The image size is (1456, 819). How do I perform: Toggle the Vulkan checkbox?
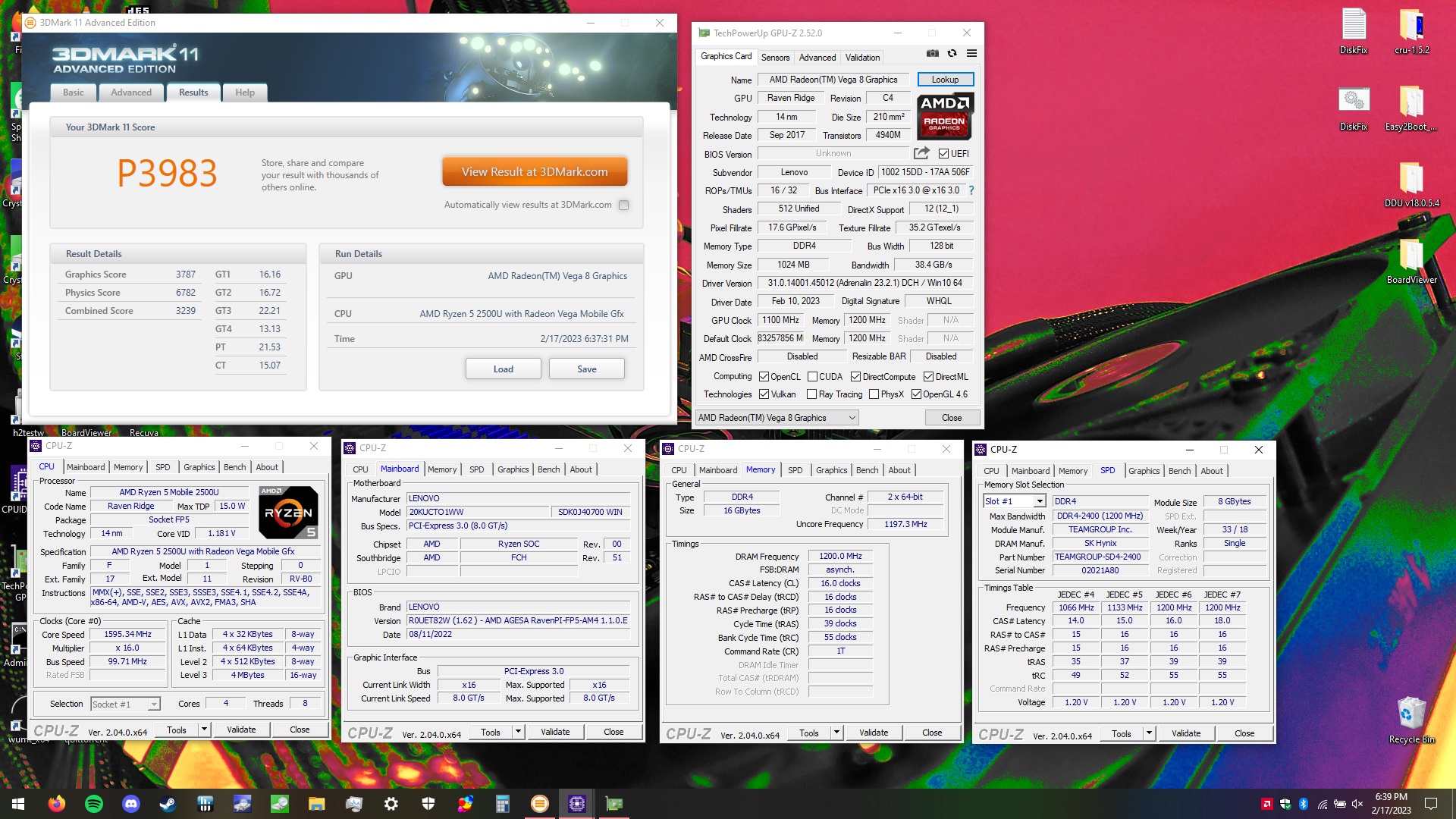pos(764,394)
